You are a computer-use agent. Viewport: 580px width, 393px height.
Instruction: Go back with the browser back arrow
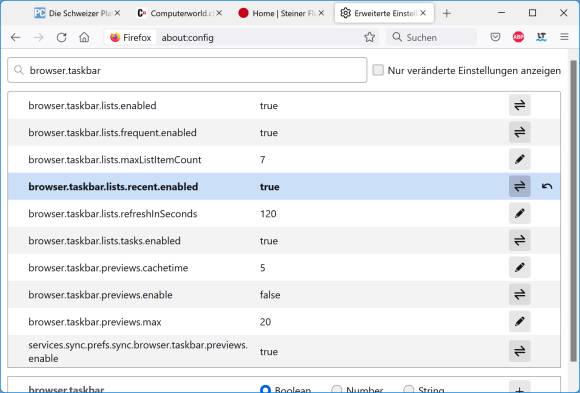pyautogui.click(x=16, y=37)
